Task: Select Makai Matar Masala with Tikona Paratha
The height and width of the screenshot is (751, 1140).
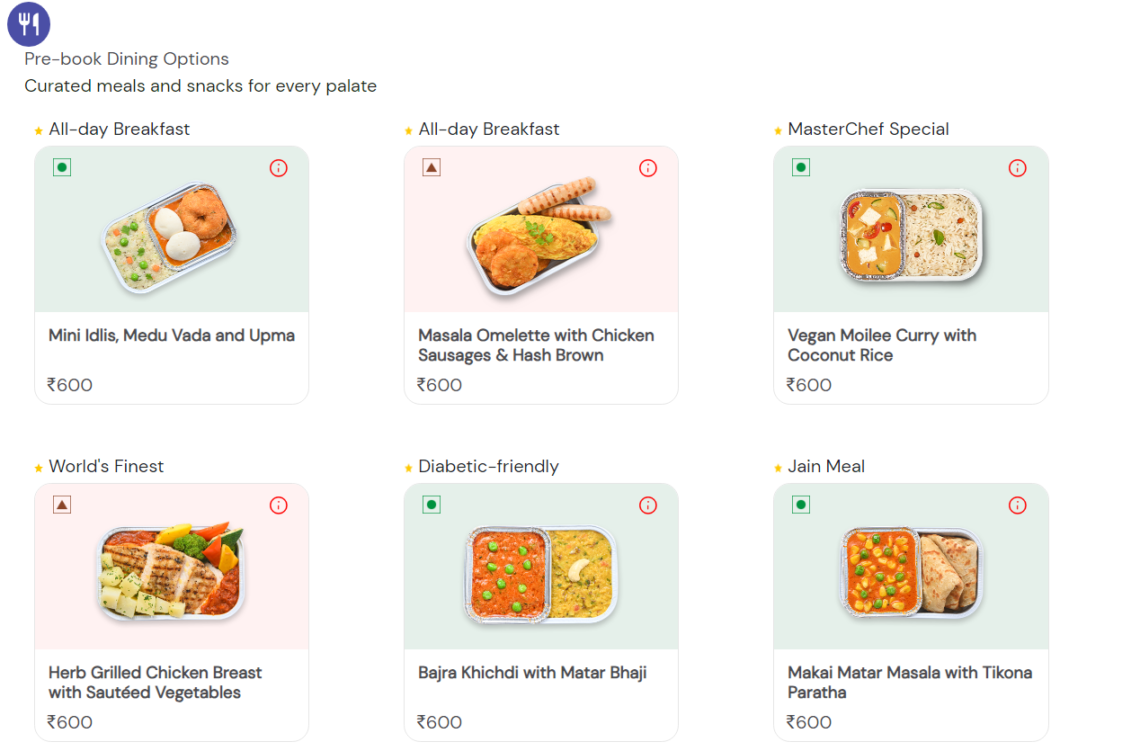Action: point(906,684)
